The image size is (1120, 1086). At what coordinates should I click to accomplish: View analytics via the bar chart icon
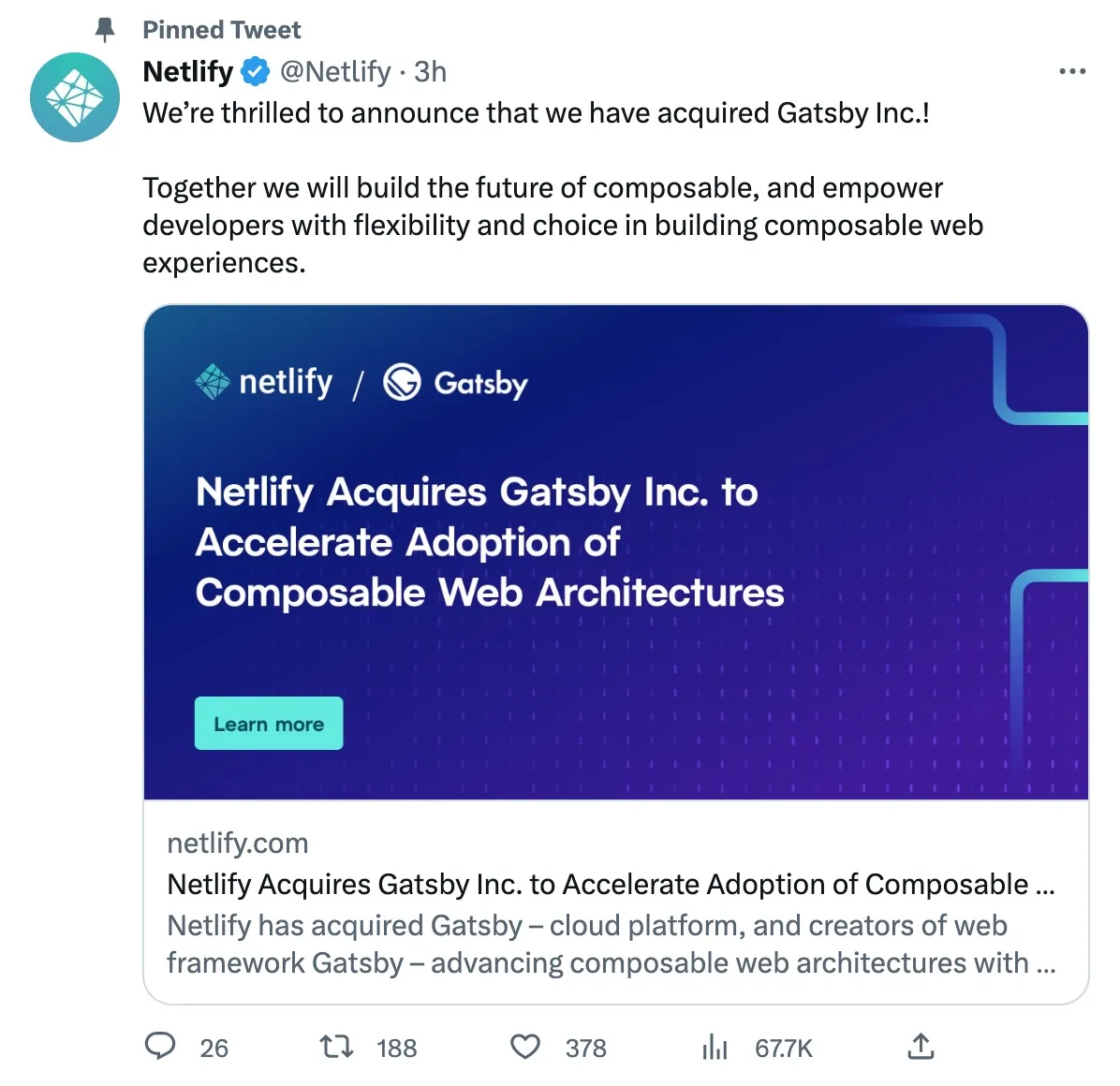pos(714,1048)
